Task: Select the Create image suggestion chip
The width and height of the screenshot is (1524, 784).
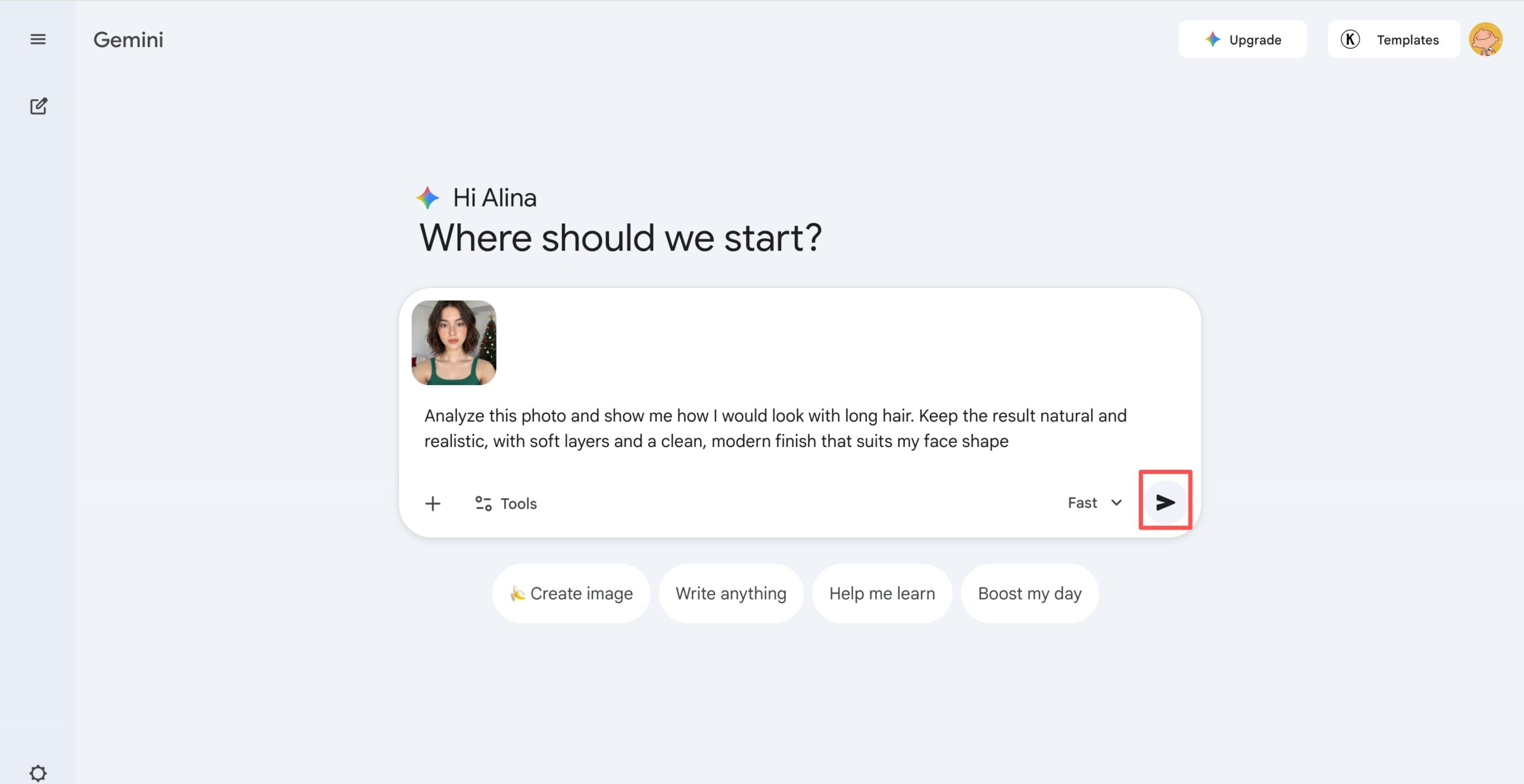Action: point(571,594)
